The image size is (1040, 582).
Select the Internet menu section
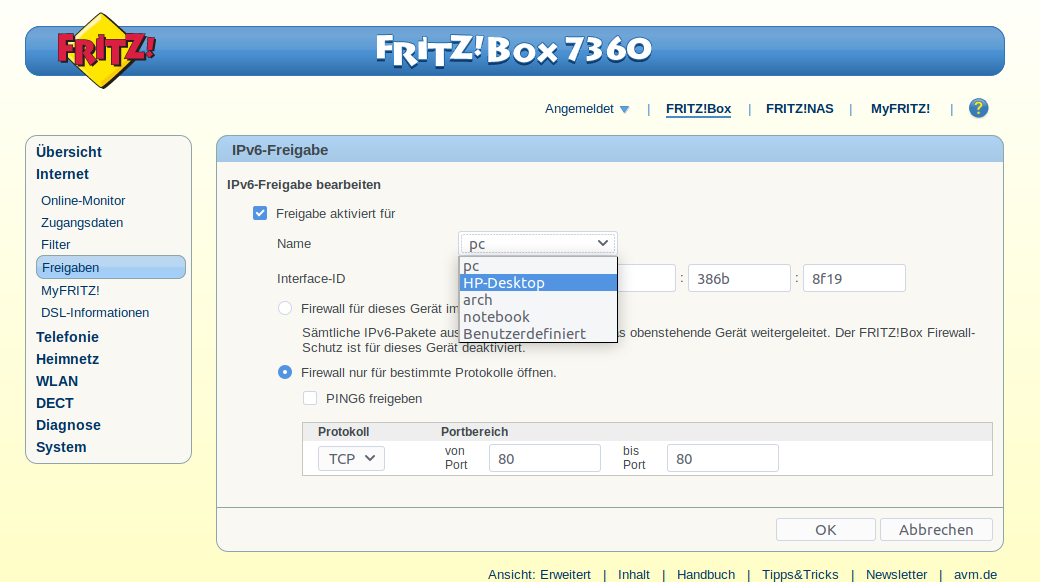(x=62, y=174)
